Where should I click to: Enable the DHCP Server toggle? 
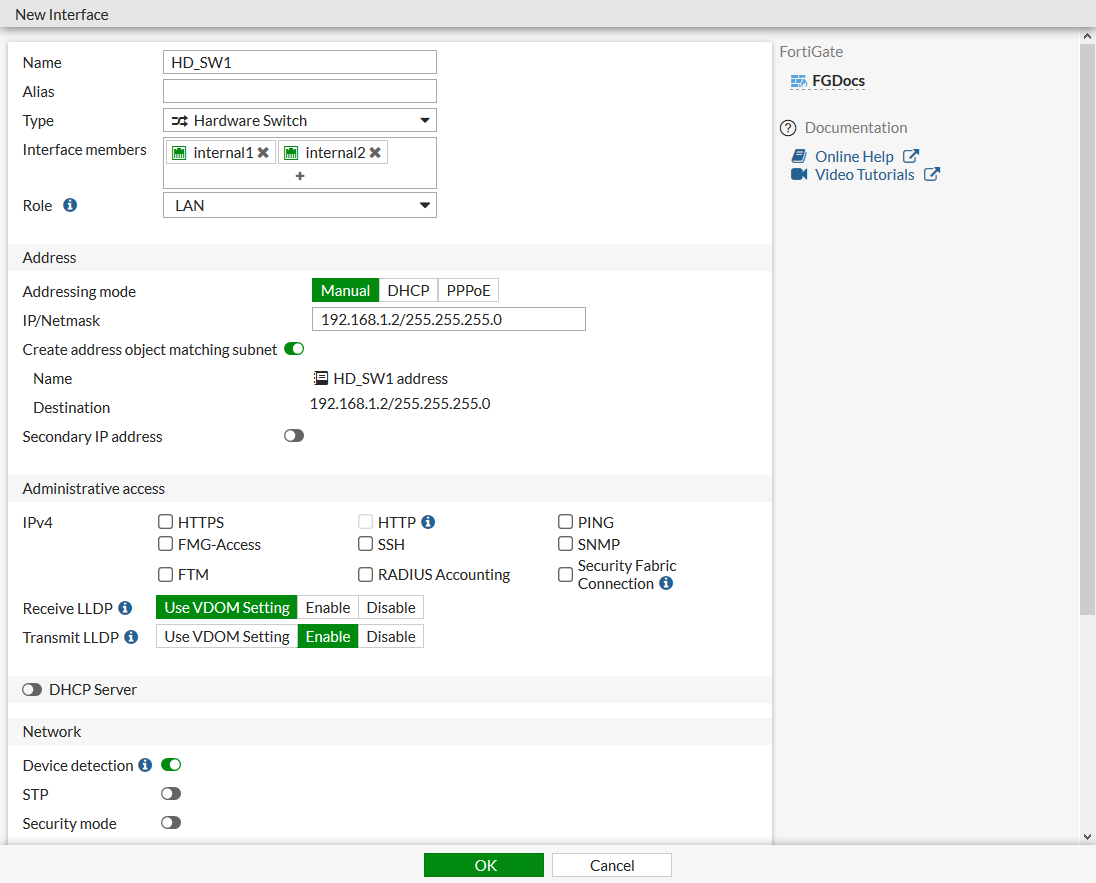[32, 689]
